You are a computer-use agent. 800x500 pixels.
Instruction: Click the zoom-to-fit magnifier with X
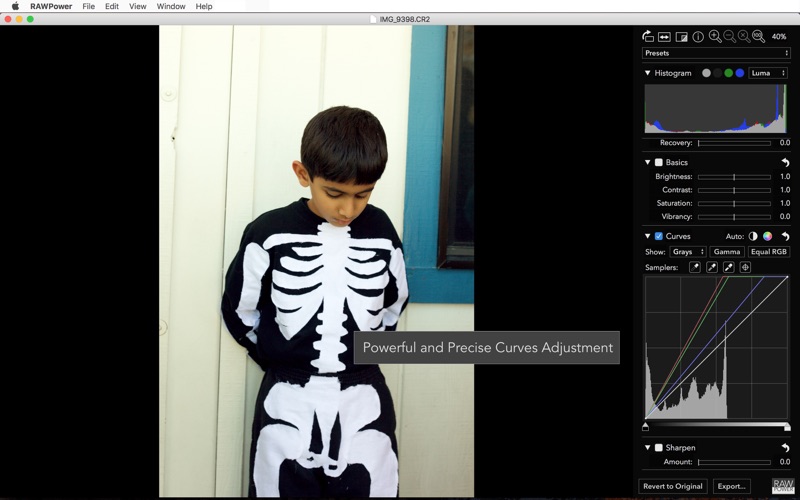click(744, 36)
